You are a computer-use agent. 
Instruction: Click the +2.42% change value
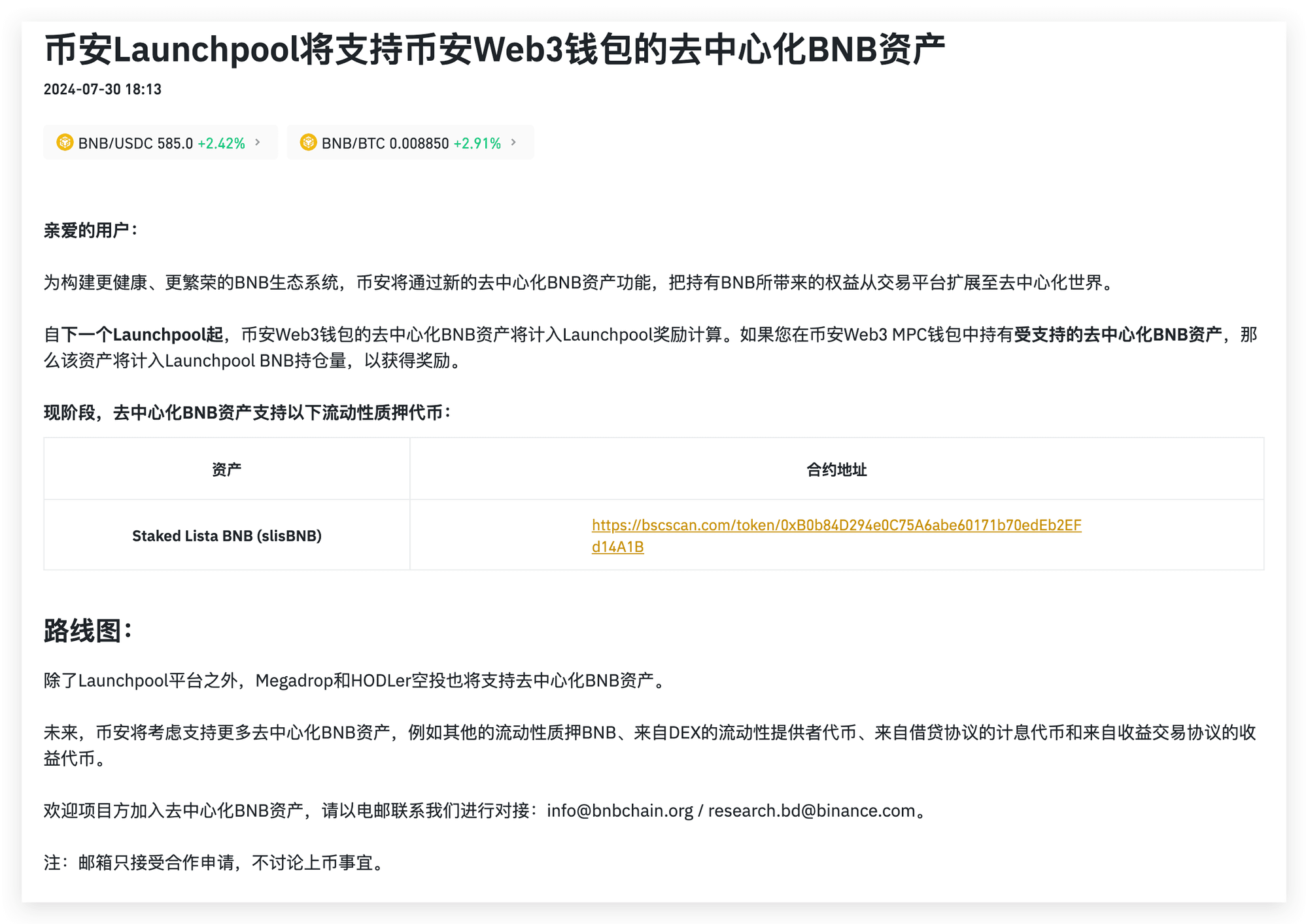point(221,143)
